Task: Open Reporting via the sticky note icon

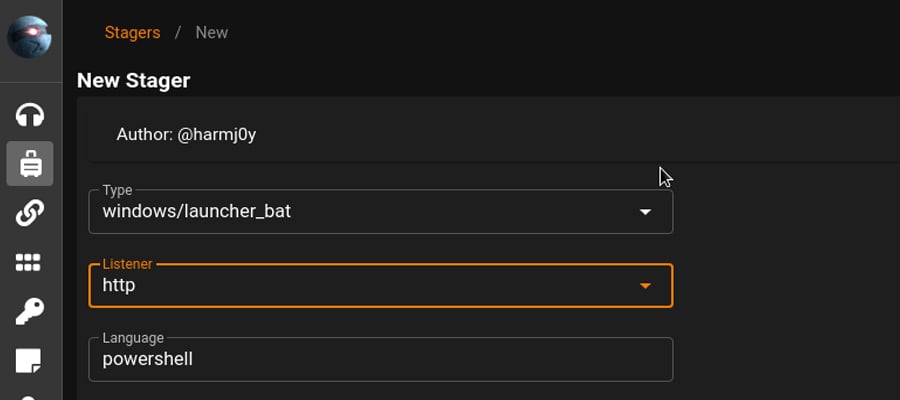Action: (x=28, y=361)
